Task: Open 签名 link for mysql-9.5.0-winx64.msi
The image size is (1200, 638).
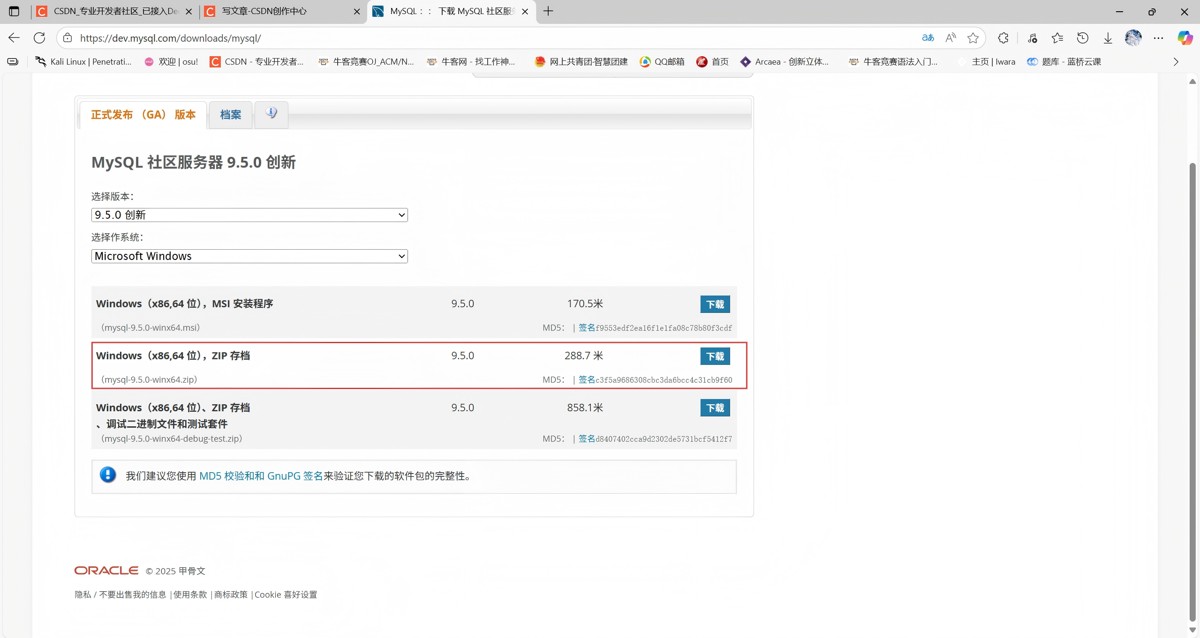Action: (587, 328)
